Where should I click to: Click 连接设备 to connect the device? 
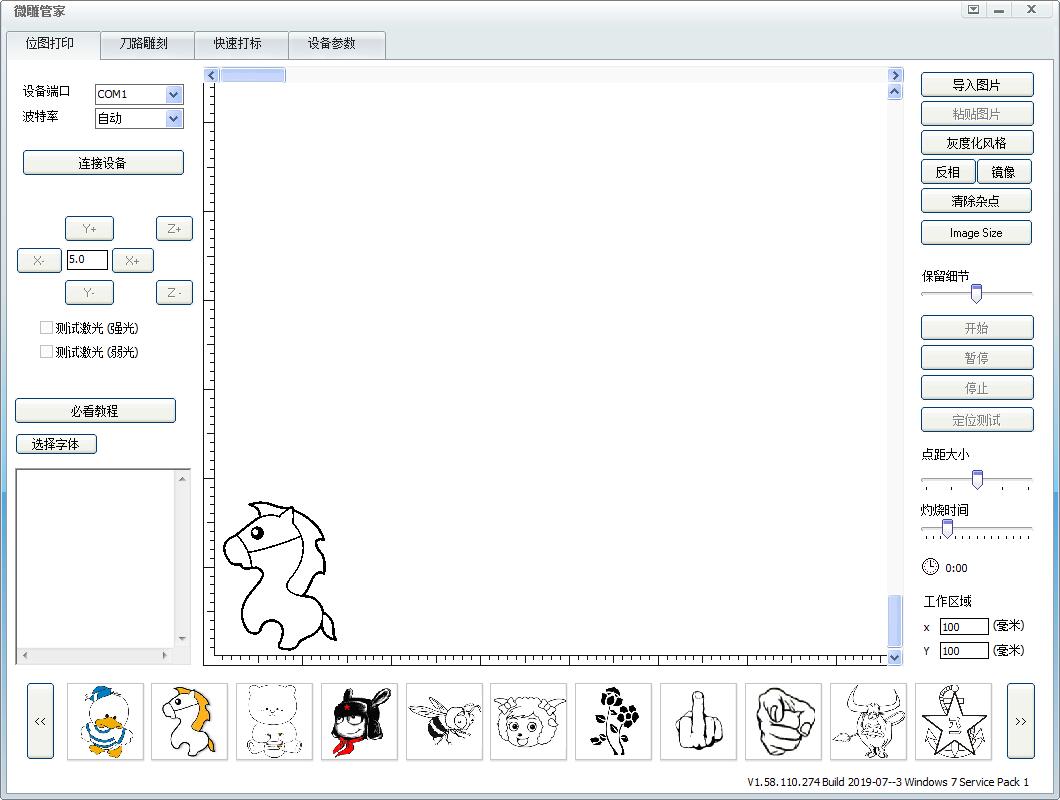102,162
